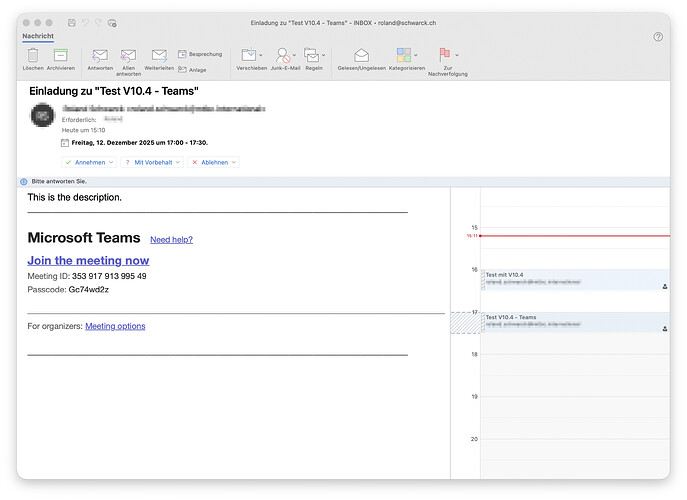Click the sender avatar picture
This screenshot has width=687, height=500.
[x=42, y=115]
